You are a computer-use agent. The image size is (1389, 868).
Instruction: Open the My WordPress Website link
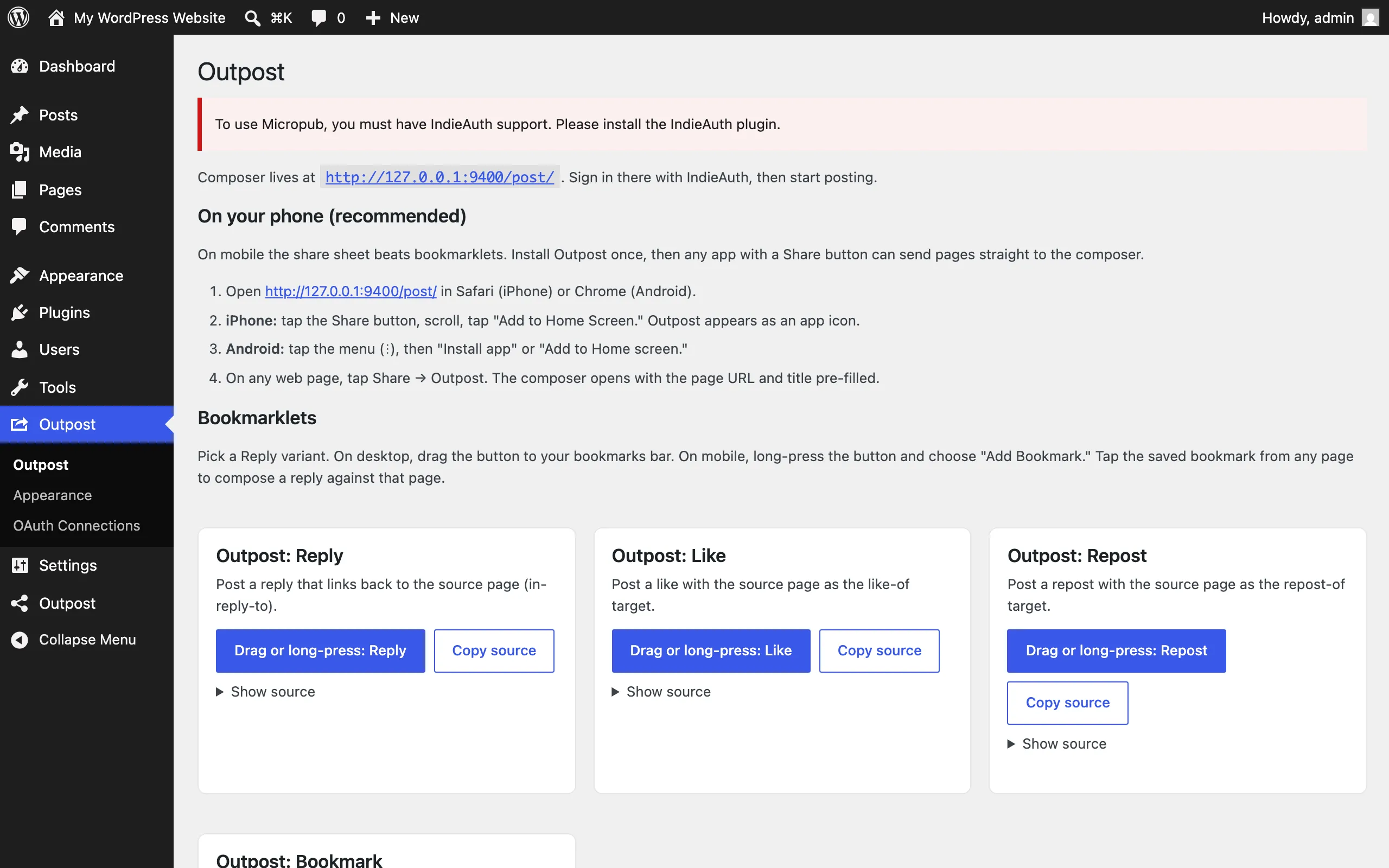149,18
